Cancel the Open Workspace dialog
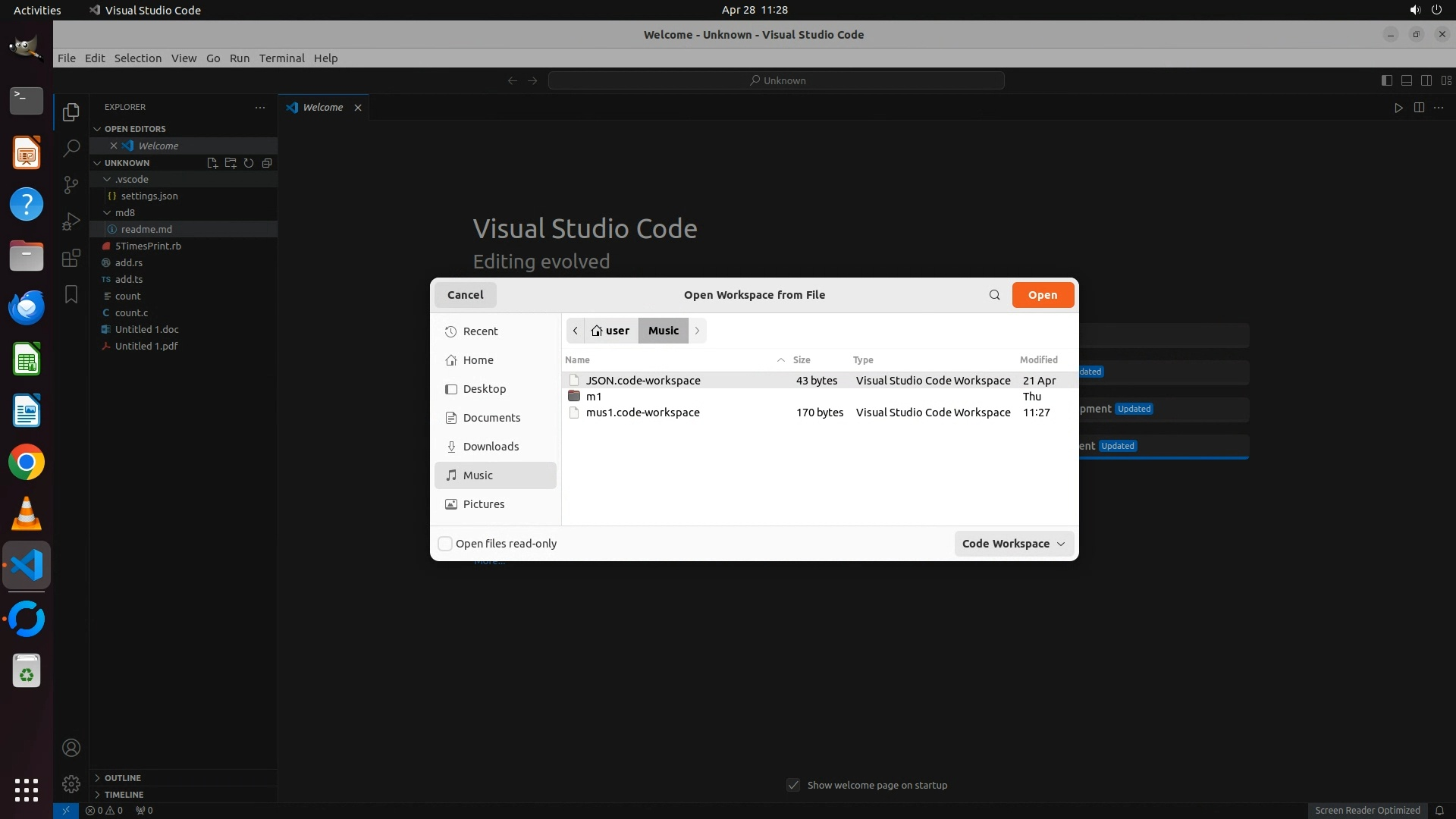 pos(465,295)
